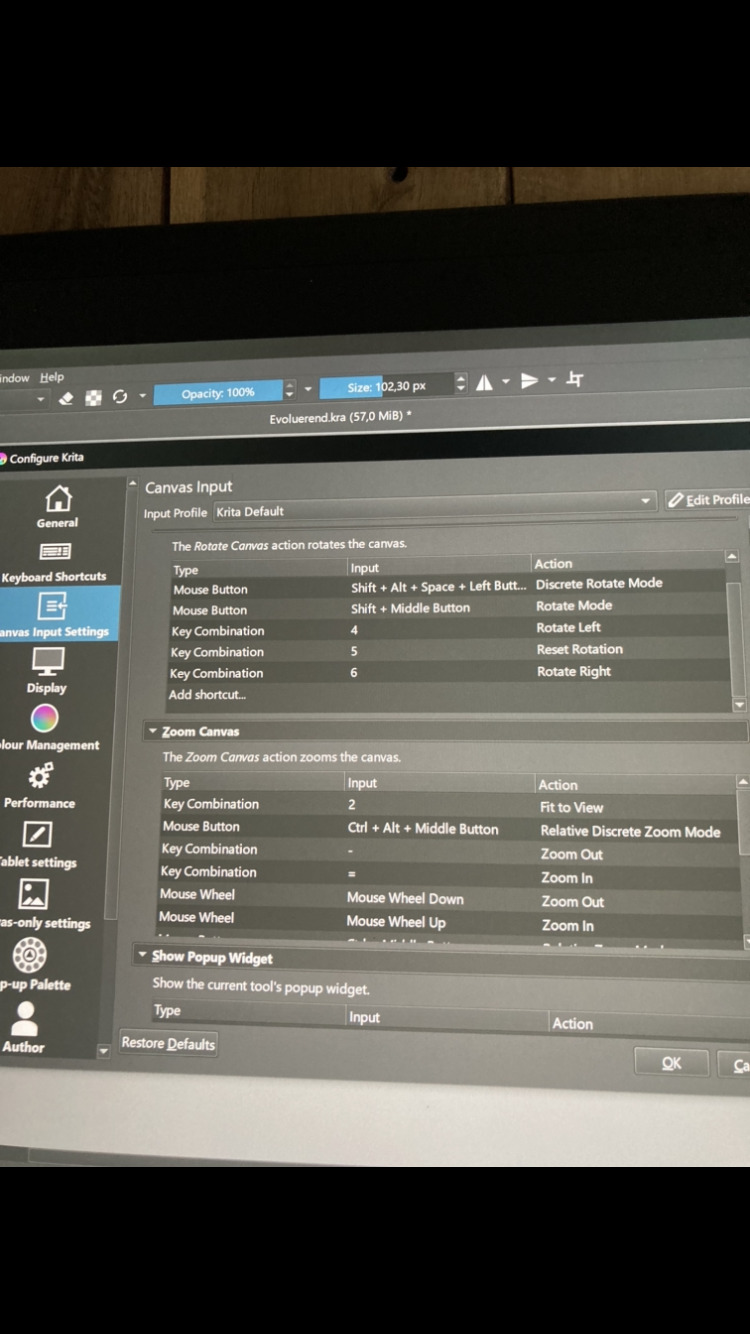Image resolution: width=750 pixels, height=1334 pixels.
Task: Open the Author settings page
Action: pyautogui.click(x=24, y=1027)
